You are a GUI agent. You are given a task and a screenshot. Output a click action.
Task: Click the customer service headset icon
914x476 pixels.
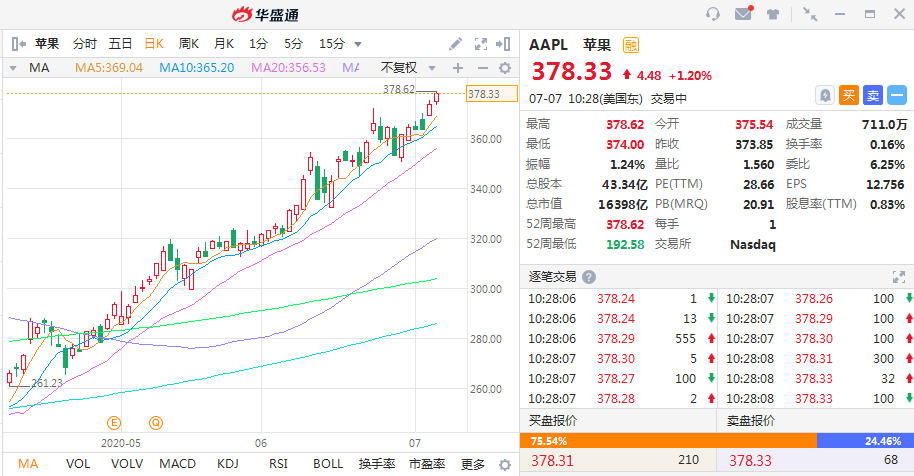(x=713, y=14)
